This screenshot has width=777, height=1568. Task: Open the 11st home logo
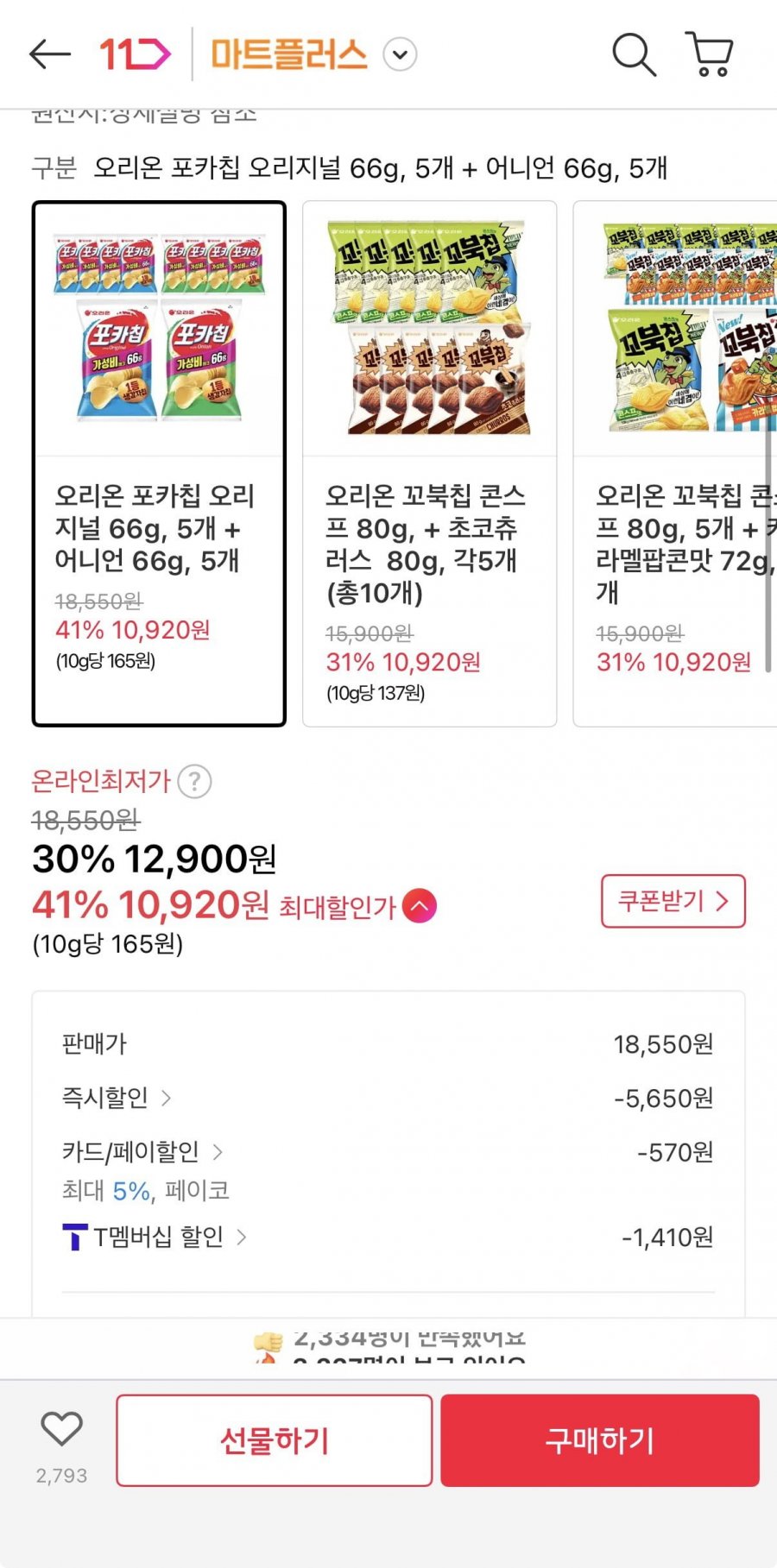(135, 54)
